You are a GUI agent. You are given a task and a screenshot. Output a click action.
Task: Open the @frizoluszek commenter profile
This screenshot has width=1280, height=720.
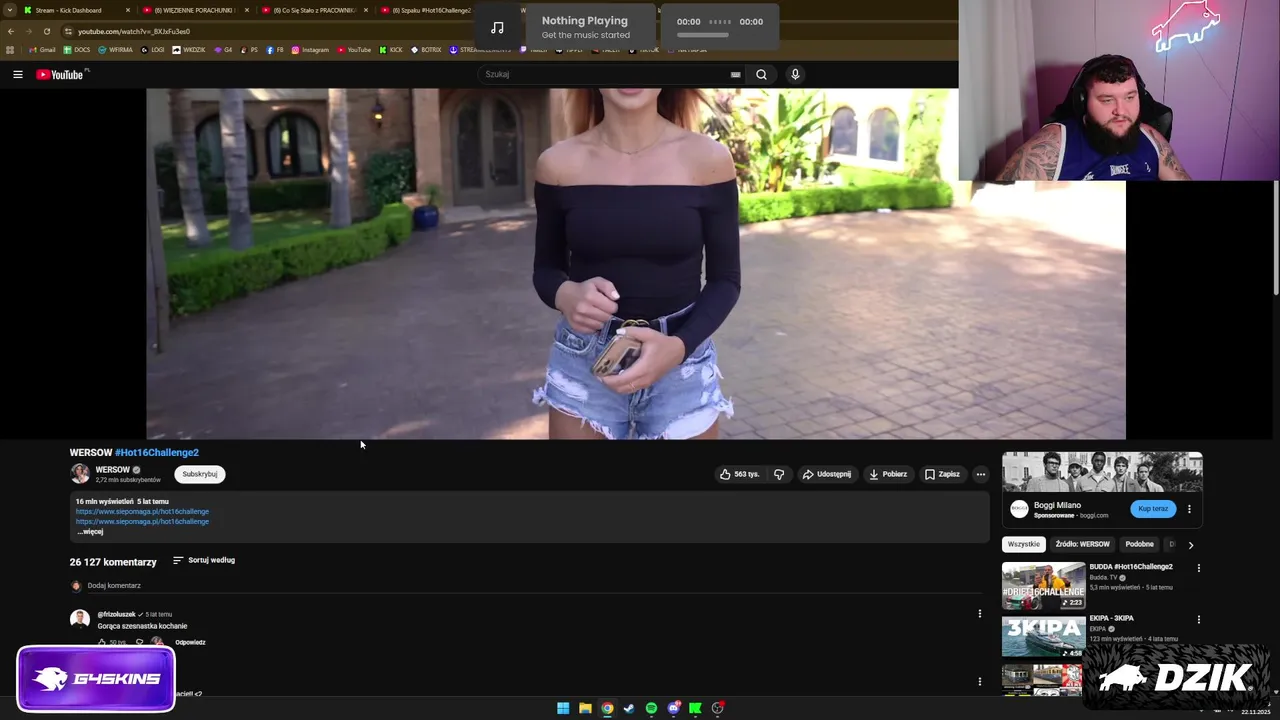[116, 614]
